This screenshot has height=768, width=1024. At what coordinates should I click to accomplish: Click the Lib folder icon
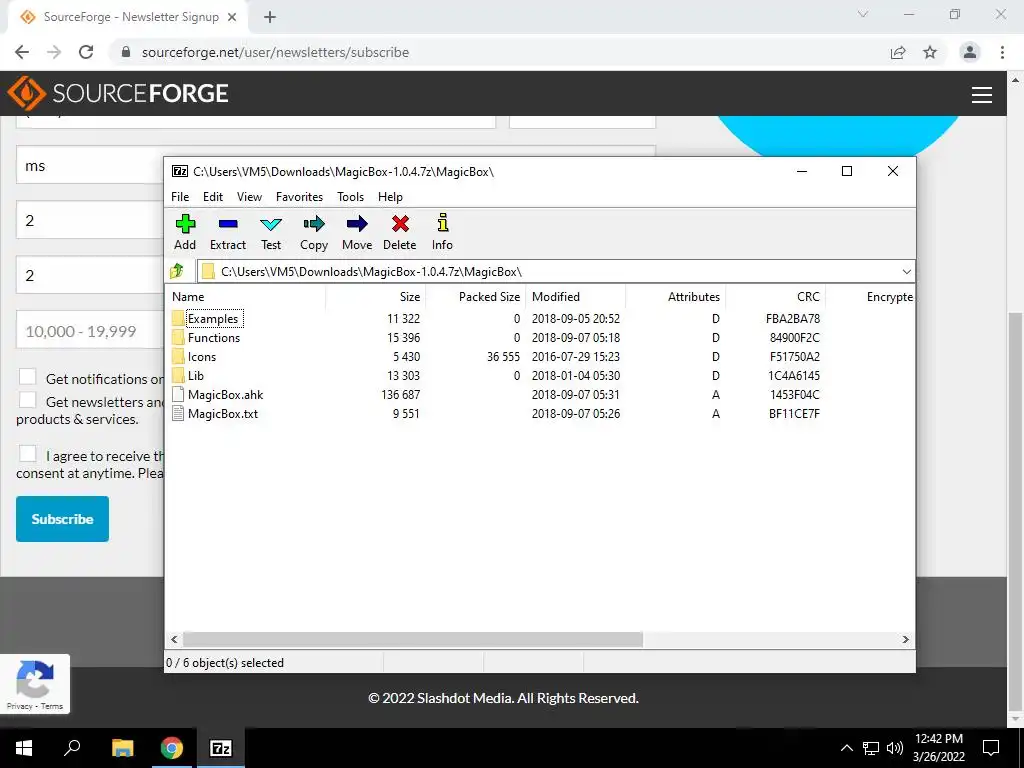[x=178, y=376]
